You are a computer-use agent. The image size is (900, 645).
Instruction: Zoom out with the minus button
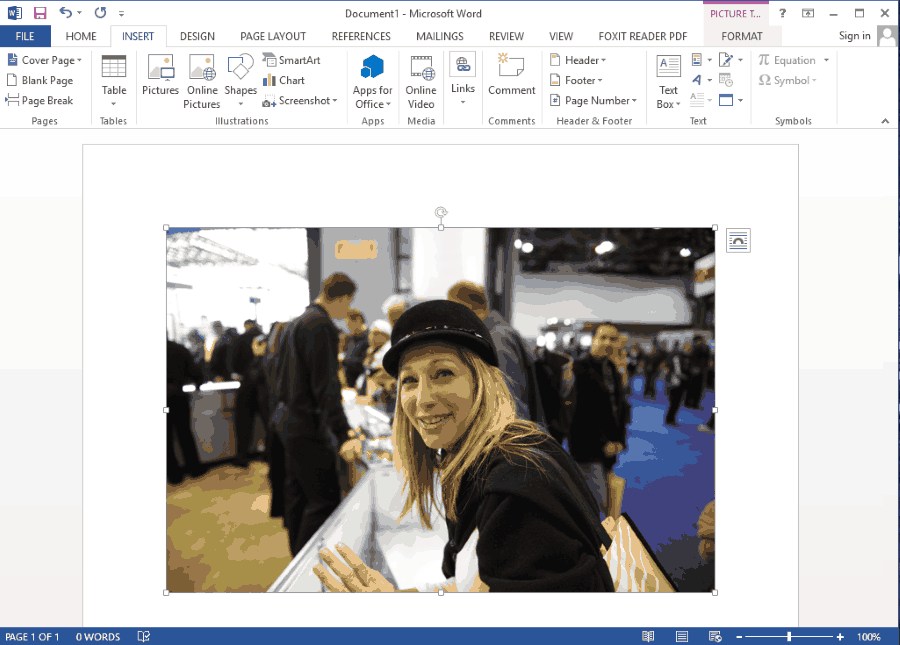(x=739, y=636)
